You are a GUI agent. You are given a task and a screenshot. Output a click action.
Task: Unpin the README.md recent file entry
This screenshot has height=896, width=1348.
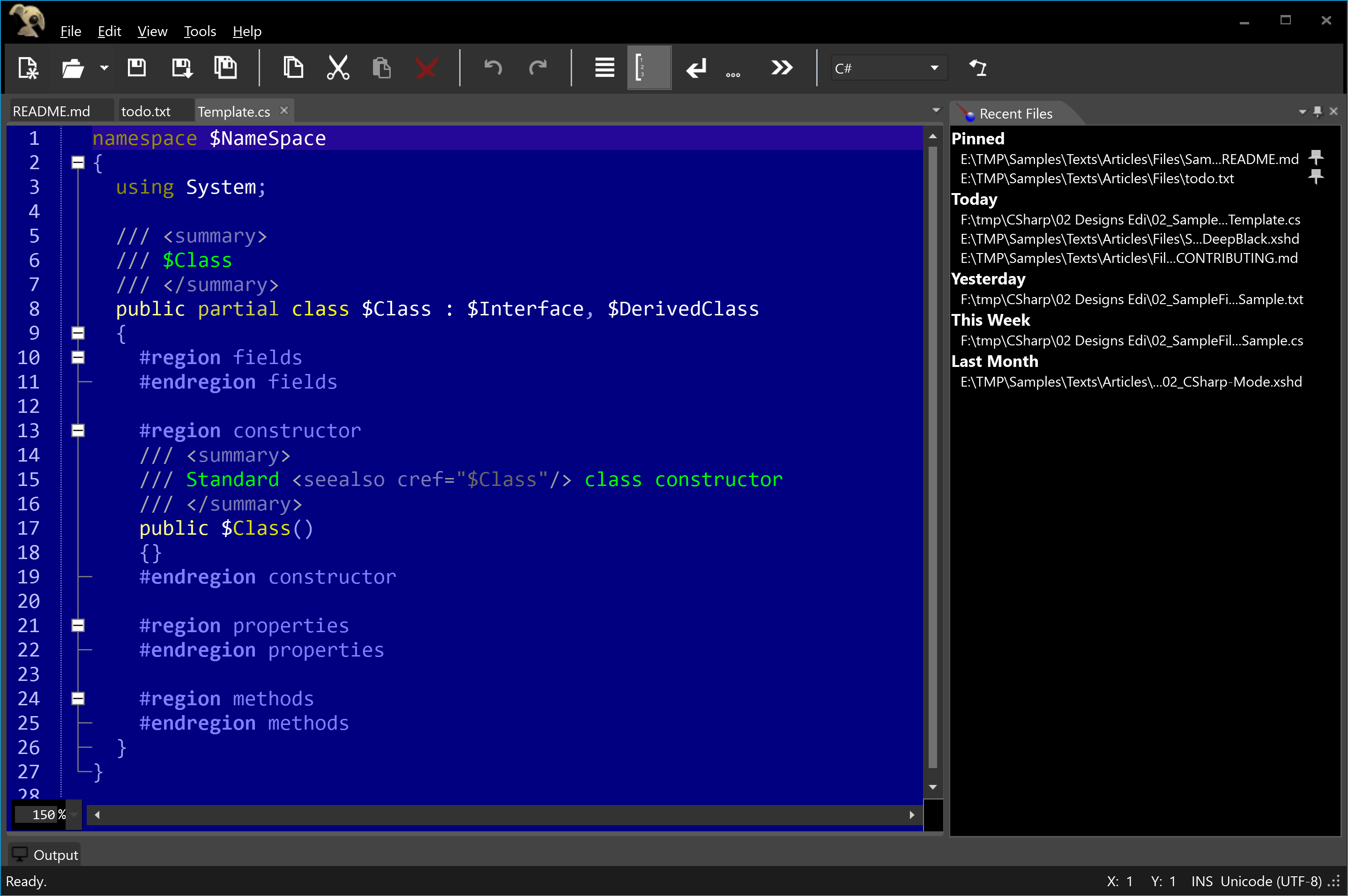[x=1316, y=157]
